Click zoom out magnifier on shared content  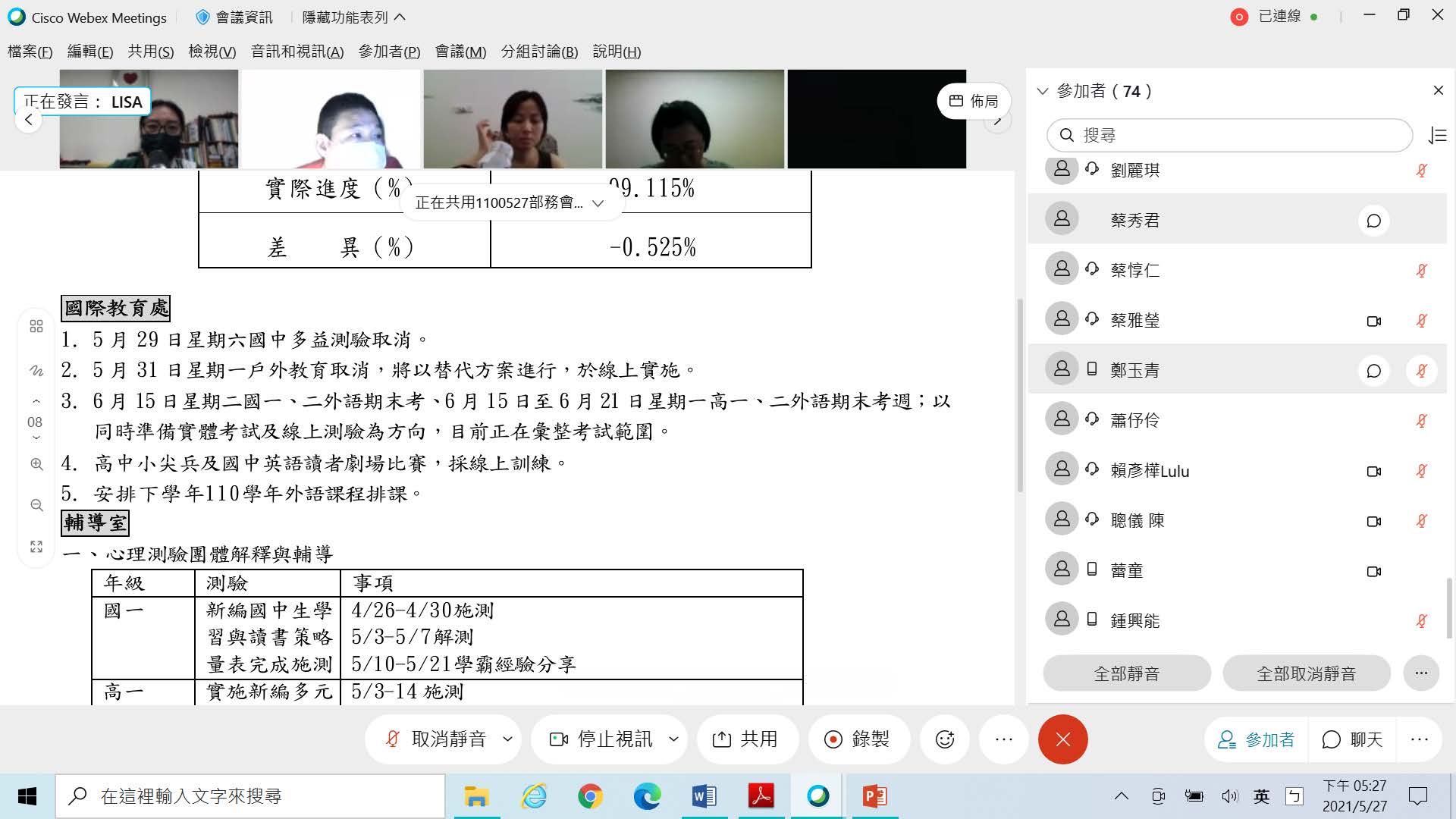(36, 505)
